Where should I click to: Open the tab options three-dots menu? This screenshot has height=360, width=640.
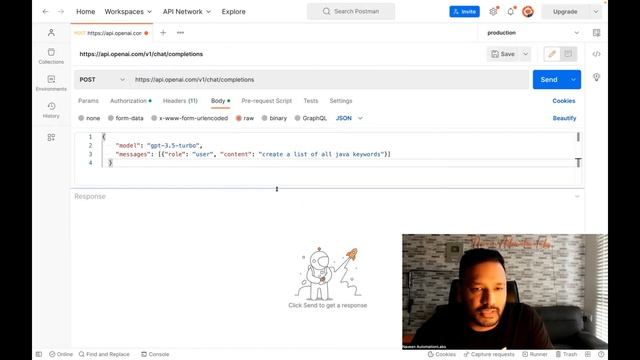[x=180, y=33]
